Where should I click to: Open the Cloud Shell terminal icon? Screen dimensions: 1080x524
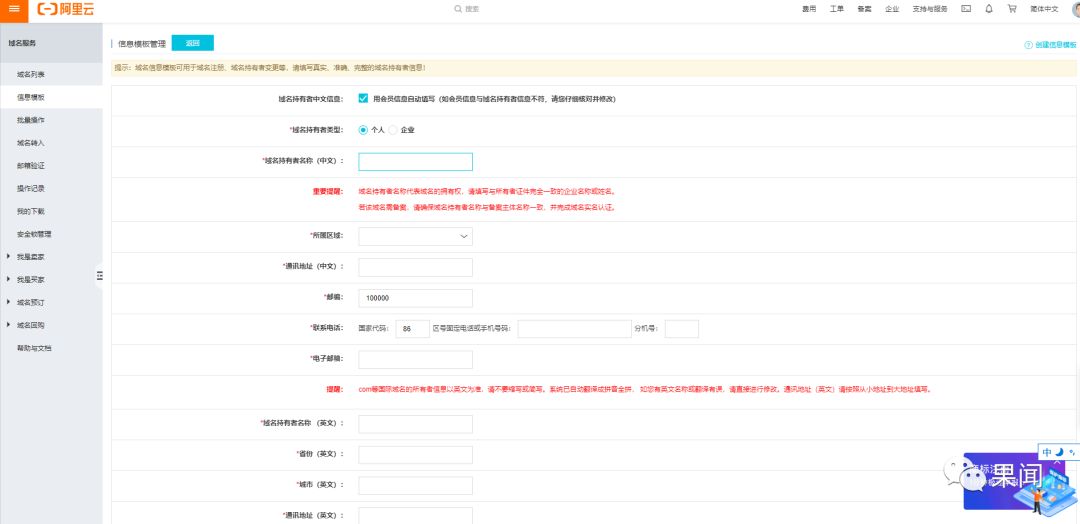pyautogui.click(x=966, y=9)
